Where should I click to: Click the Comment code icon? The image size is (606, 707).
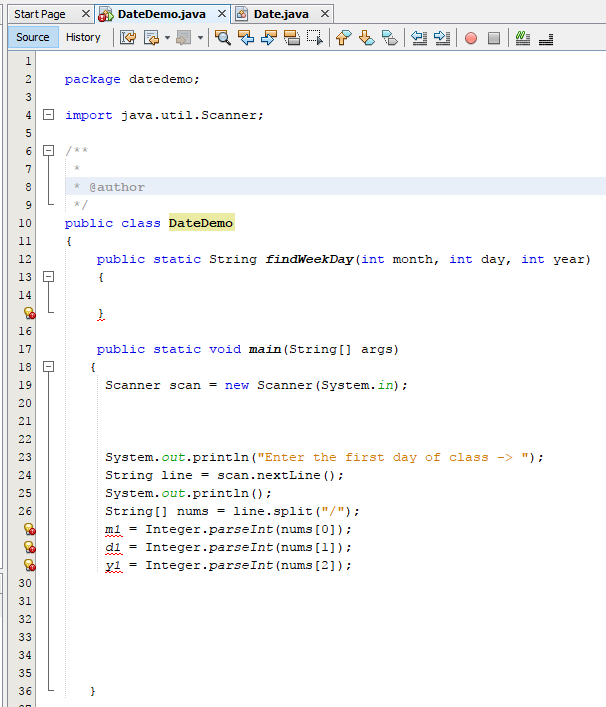523,38
